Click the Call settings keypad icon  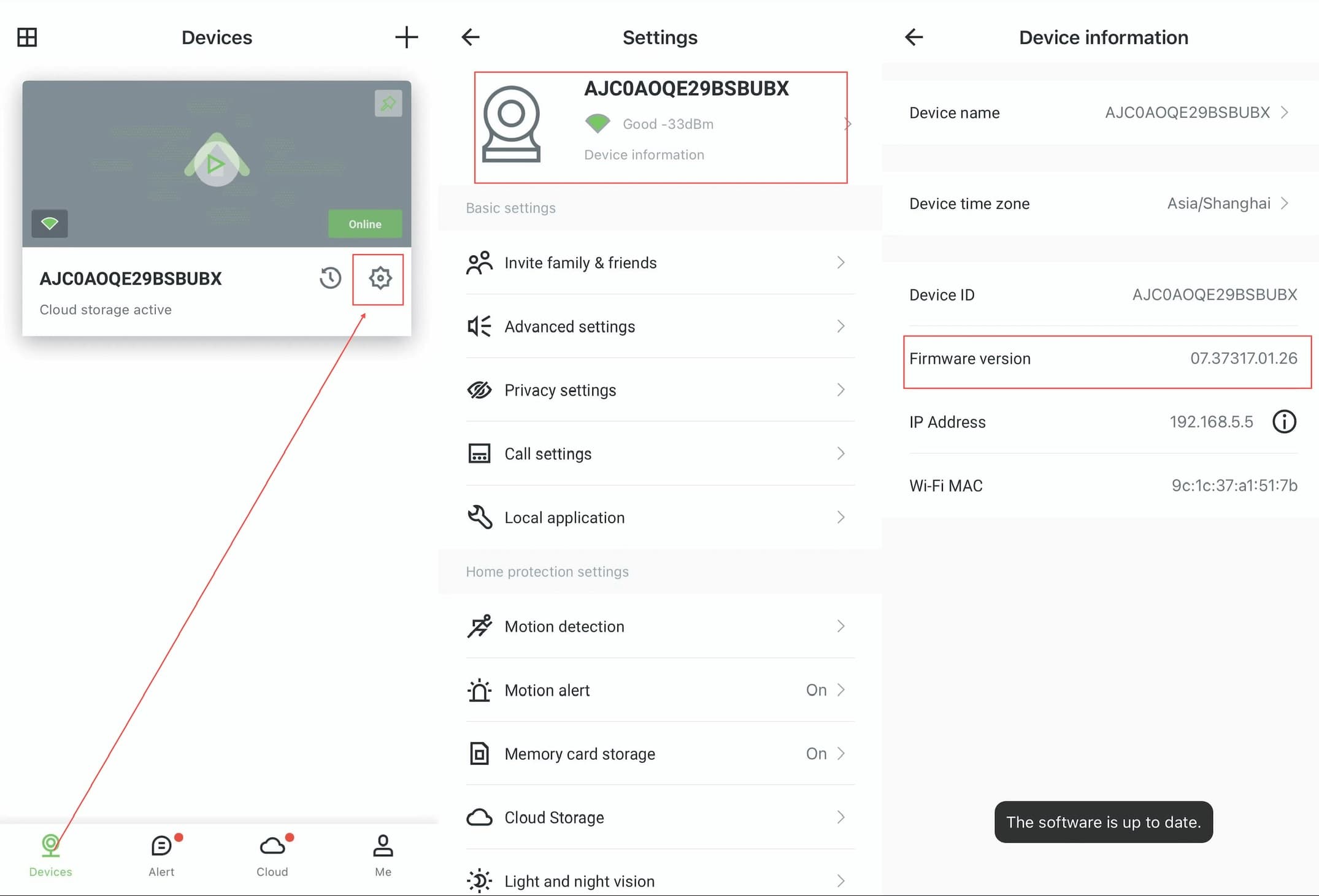coord(479,454)
